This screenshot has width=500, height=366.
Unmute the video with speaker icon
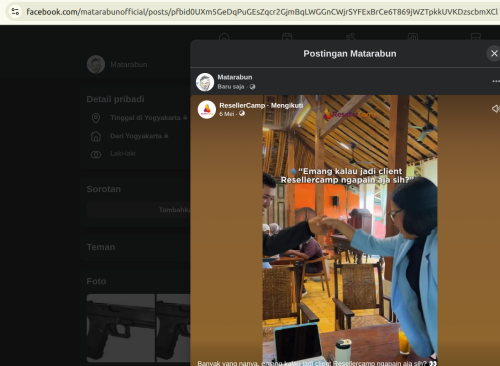pos(496,109)
